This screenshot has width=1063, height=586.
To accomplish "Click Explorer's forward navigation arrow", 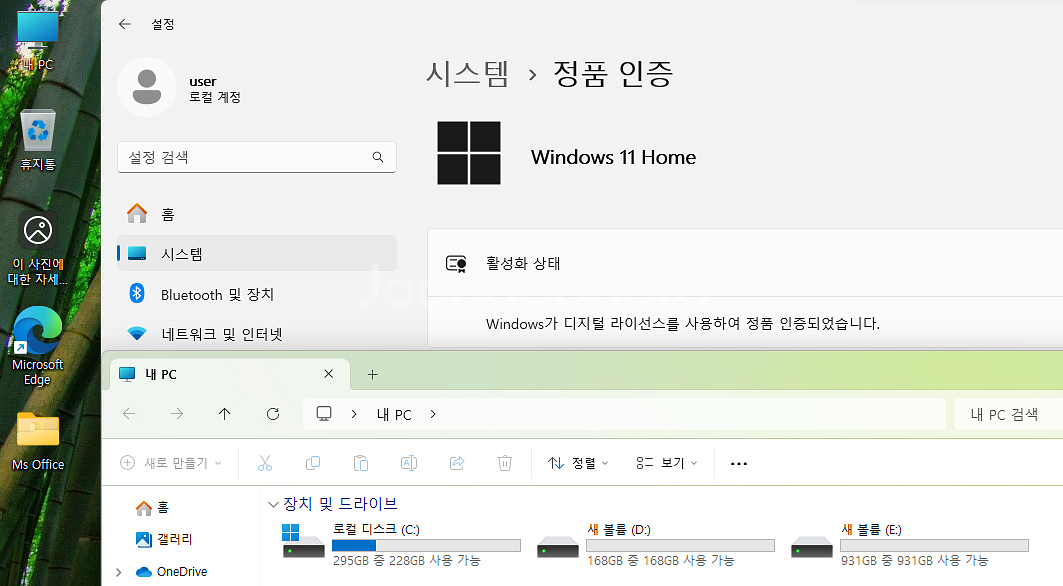I will click(x=177, y=414).
